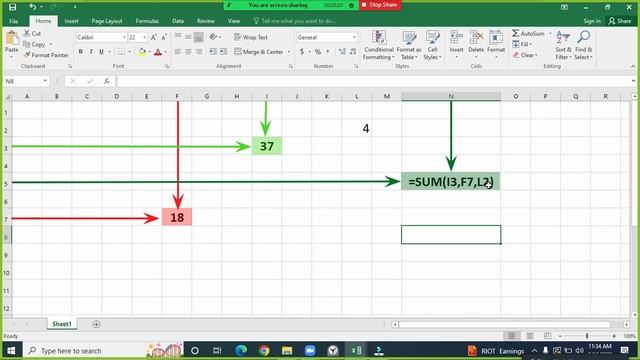
Task: Toggle Center alignment in Alignment group
Action: pos(188,51)
